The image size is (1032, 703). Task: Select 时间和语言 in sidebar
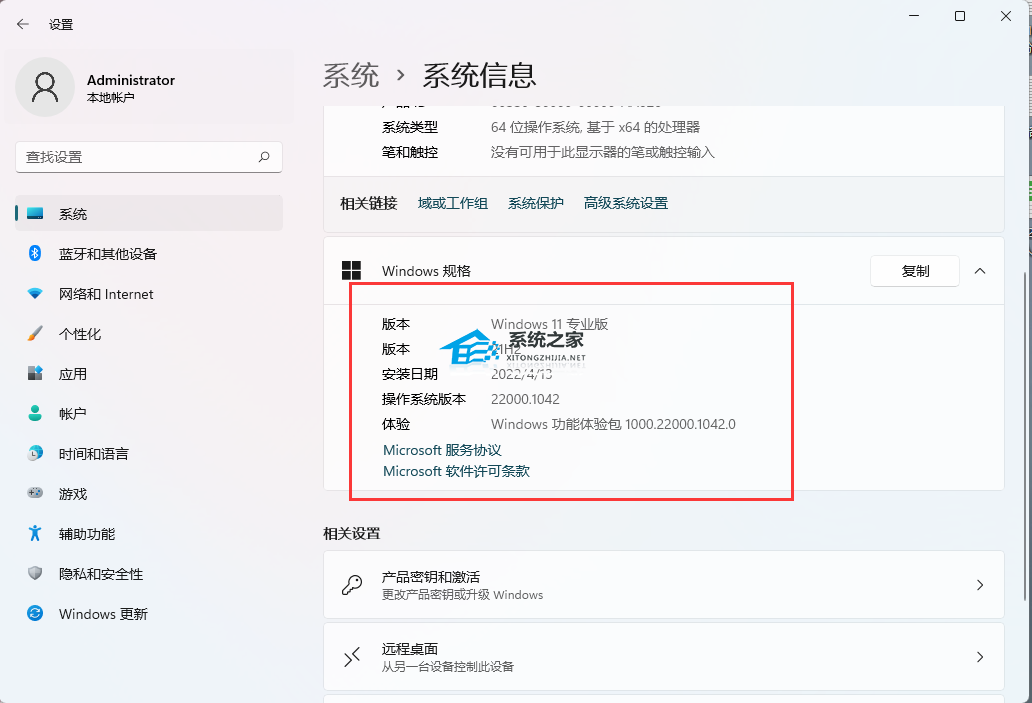(x=93, y=454)
